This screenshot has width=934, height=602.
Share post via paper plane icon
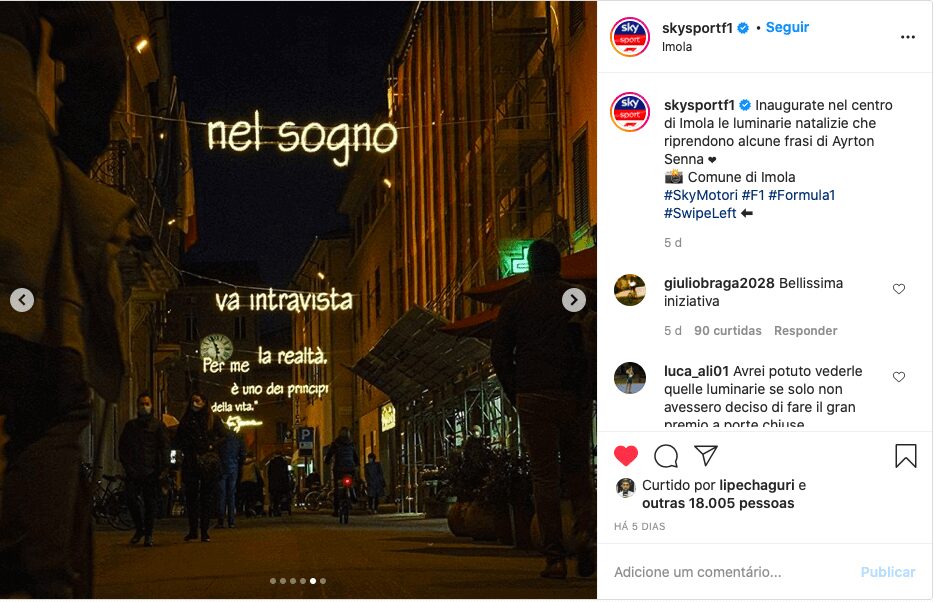pyautogui.click(x=706, y=456)
